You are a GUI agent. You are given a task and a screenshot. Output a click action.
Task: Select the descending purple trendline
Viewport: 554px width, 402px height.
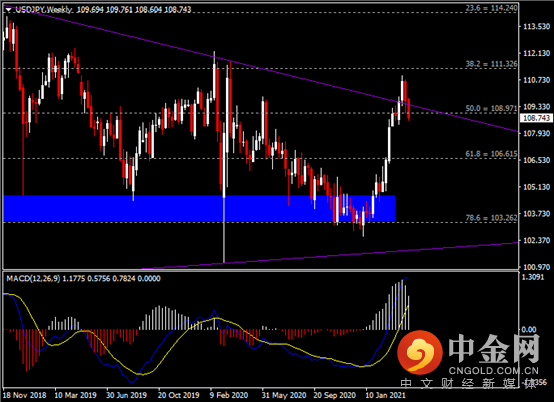click(260, 69)
